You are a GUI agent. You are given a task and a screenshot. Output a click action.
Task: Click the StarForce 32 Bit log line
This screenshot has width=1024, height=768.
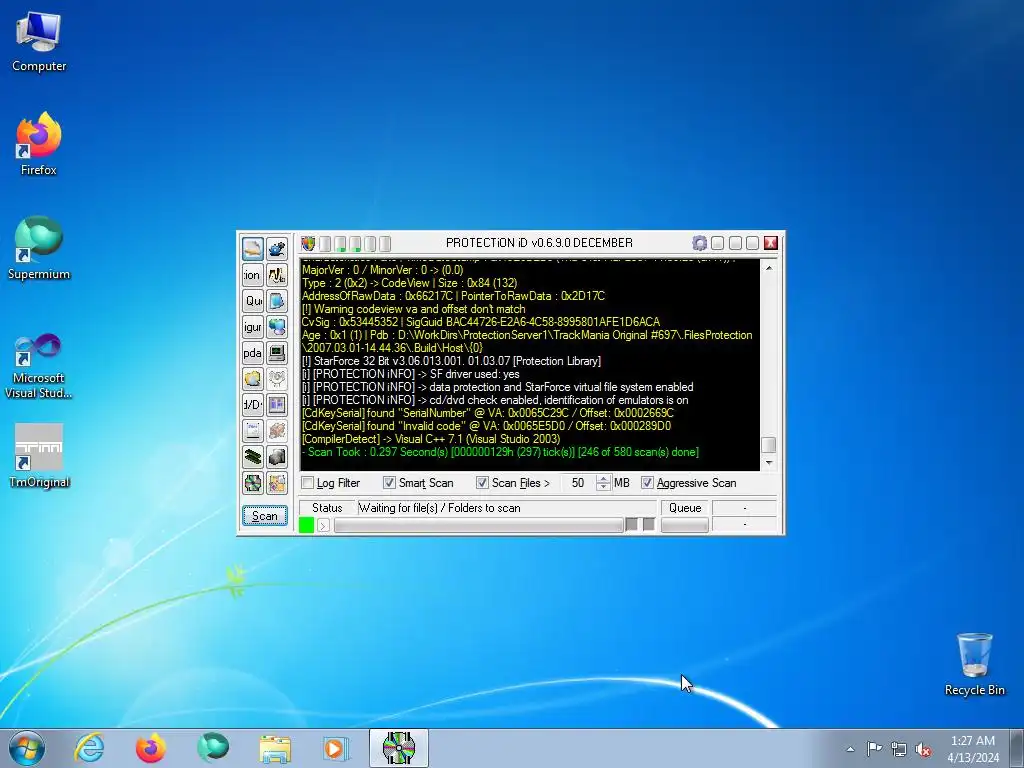451,361
